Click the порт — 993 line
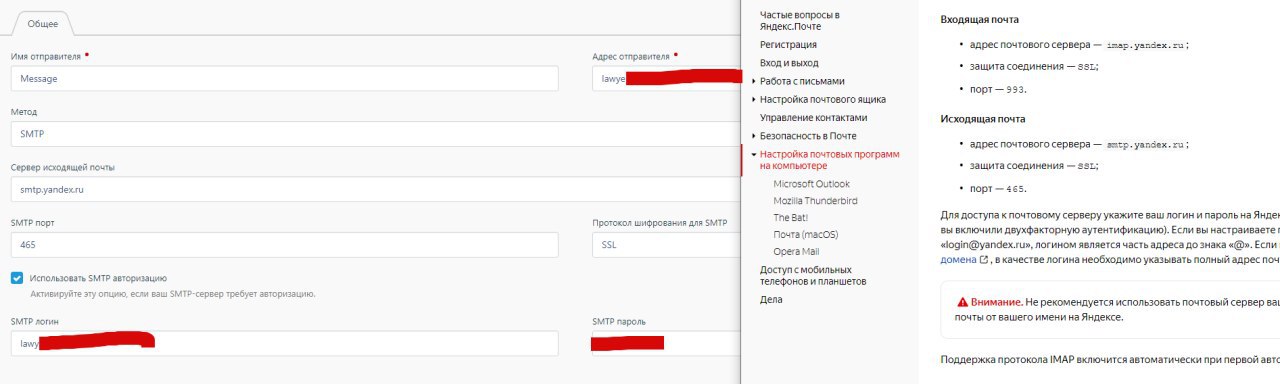This screenshot has height=384, width=1280. pyautogui.click(x=998, y=89)
